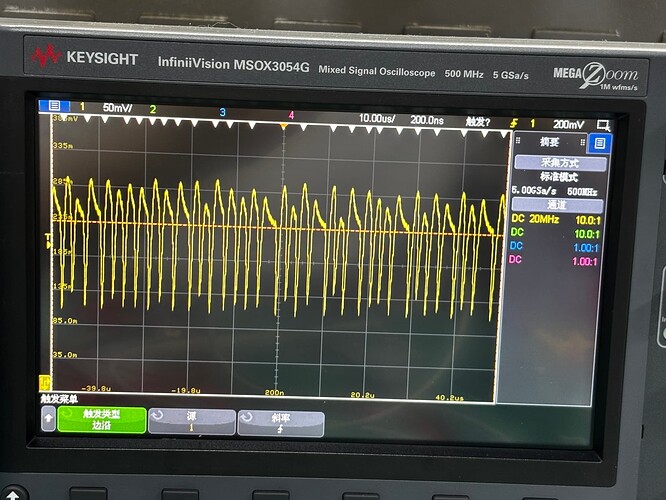Viewport: 666px width, 500px height.
Task: Tap the back-up arrow softkey in the trigger menu
Action: [48, 418]
